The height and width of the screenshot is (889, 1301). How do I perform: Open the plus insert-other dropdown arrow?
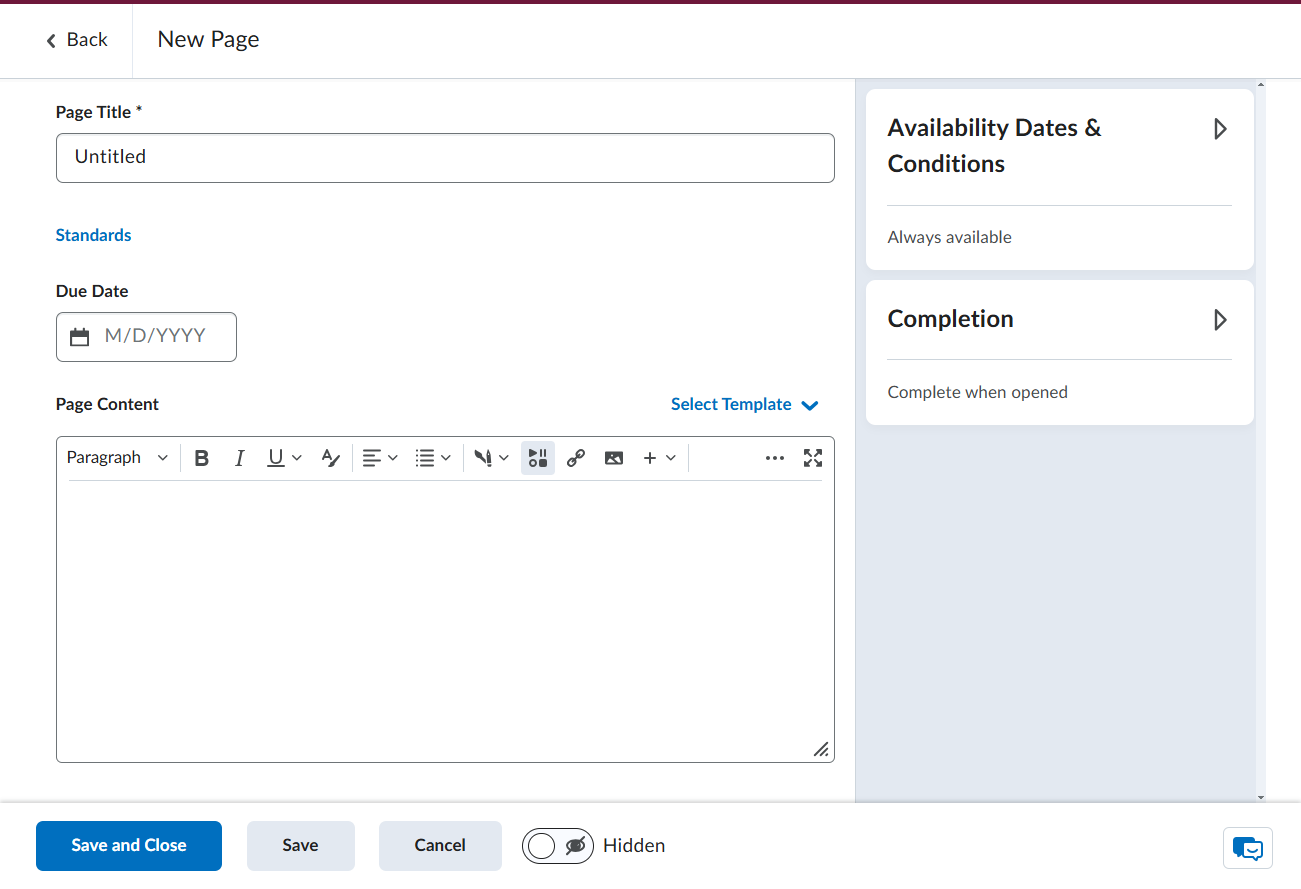click(x=671, y=458)
